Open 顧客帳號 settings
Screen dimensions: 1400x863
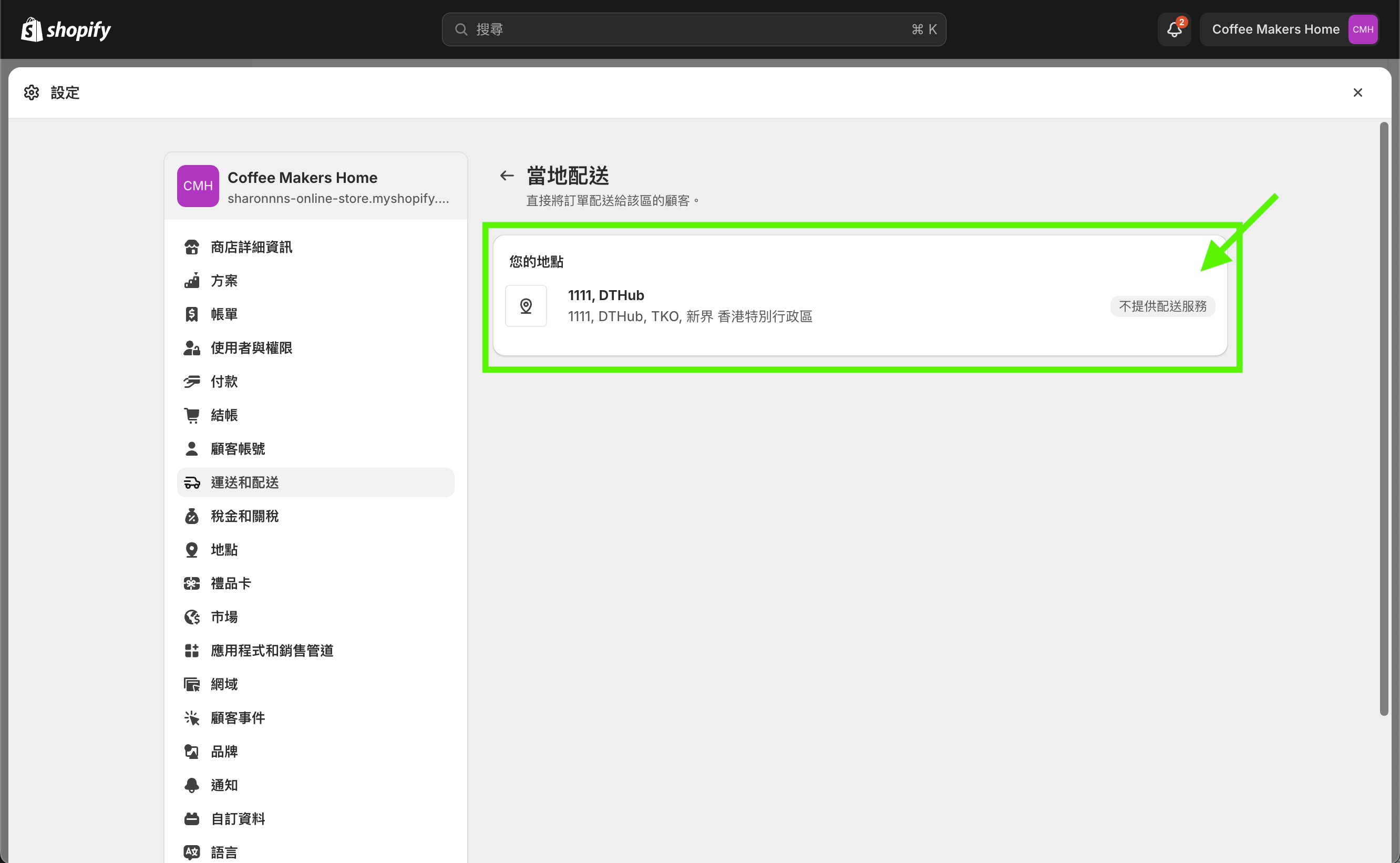tap(316, 449)
